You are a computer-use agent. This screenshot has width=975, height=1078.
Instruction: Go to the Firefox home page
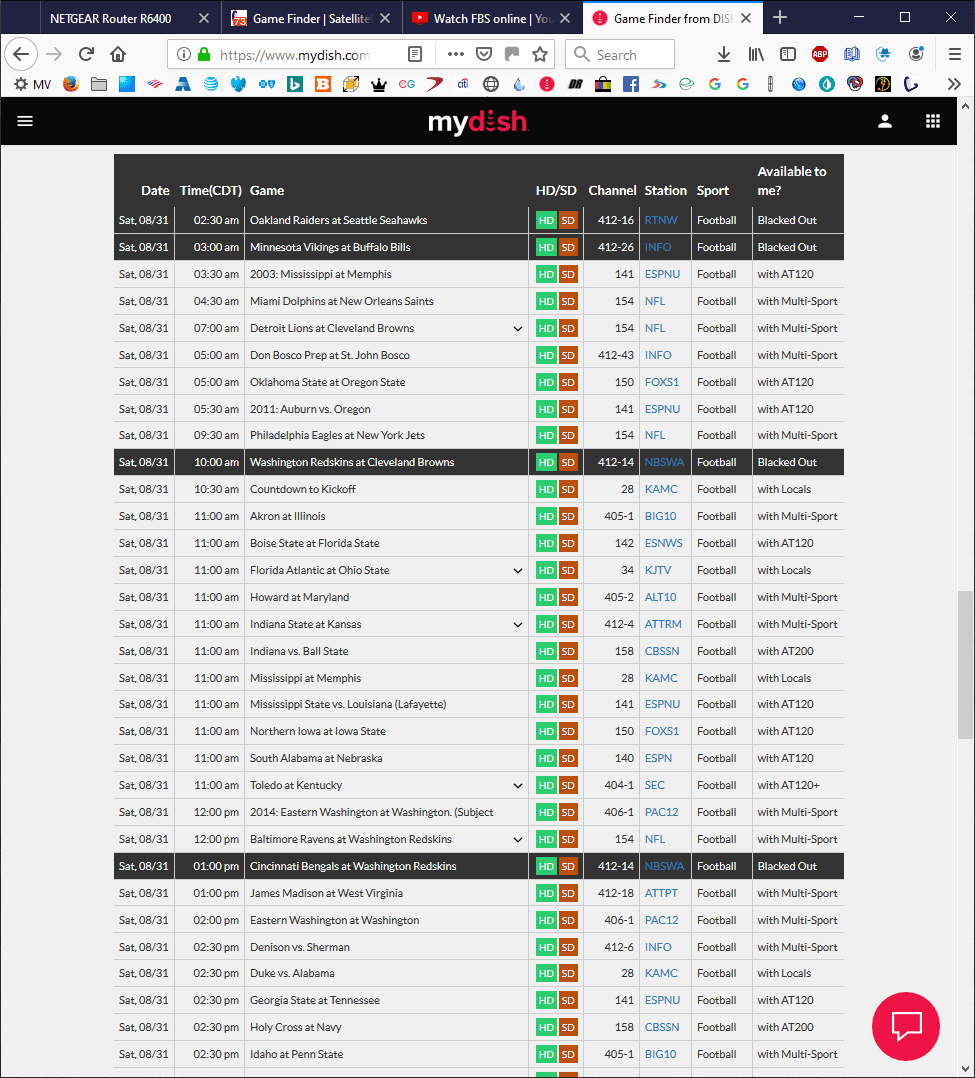[x=118, y=54]
